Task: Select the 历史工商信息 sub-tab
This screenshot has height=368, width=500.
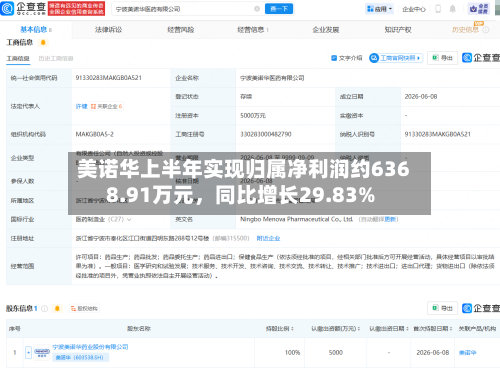Action: pos(56,58)
